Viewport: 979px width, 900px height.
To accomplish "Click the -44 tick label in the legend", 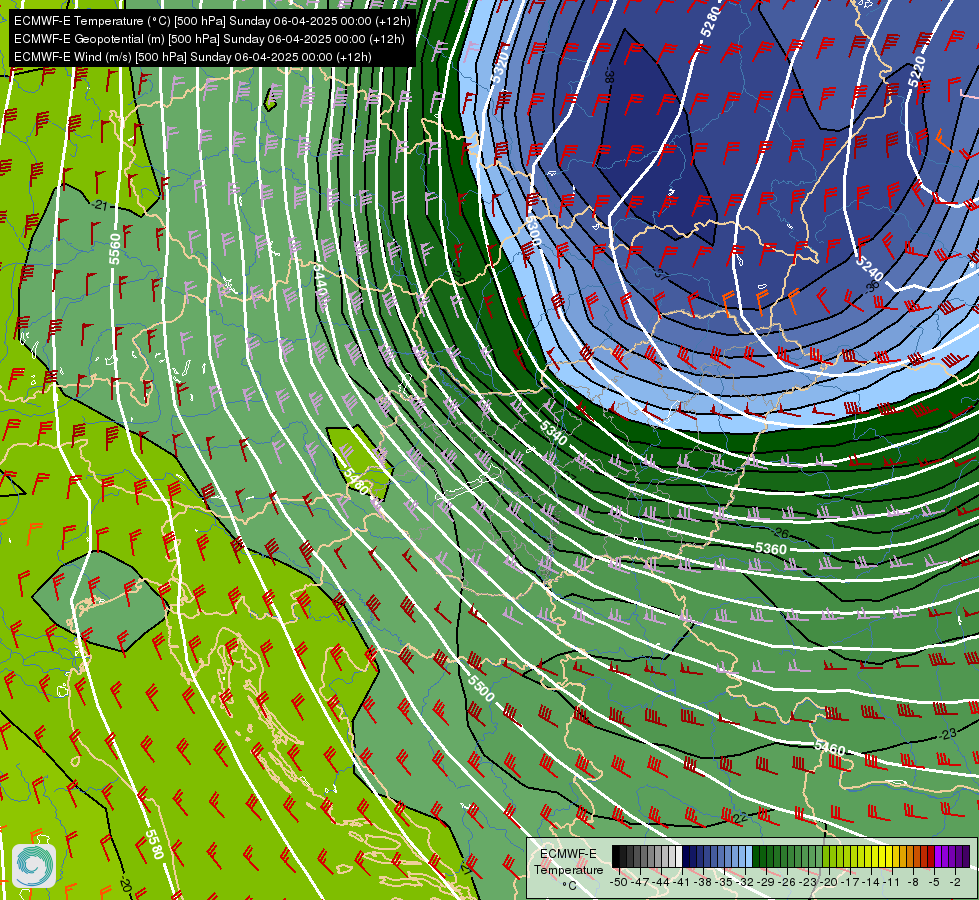I will (660, 882).
